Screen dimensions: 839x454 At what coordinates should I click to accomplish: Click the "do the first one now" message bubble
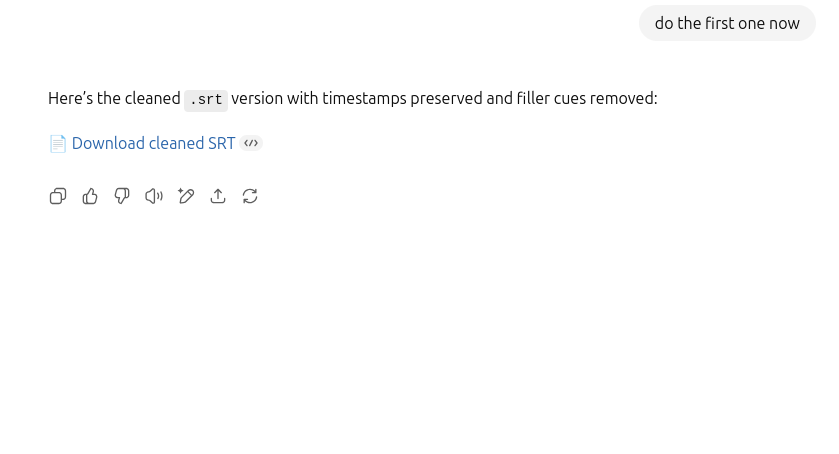[x=727, y=23]
